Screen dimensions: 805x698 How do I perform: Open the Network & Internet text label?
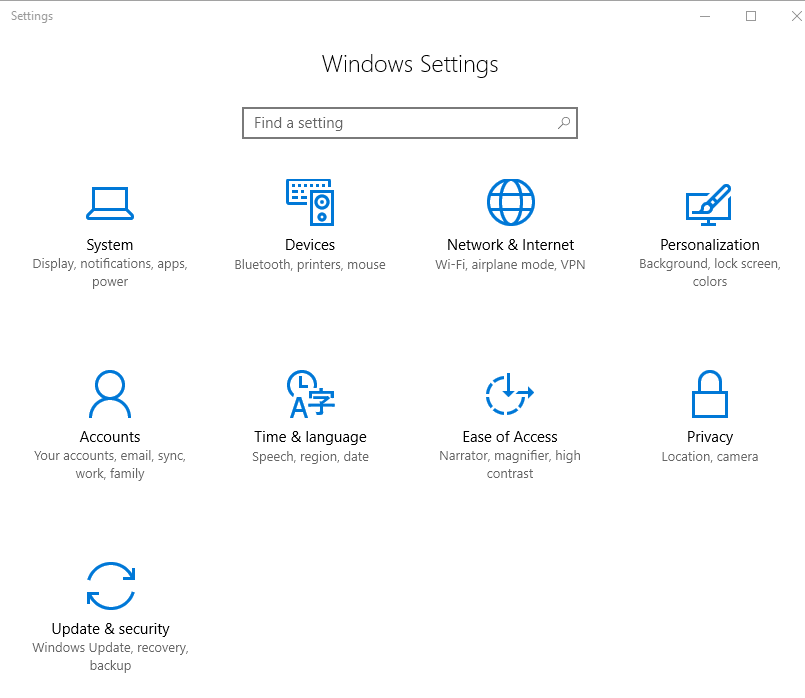tap(510, 245)
